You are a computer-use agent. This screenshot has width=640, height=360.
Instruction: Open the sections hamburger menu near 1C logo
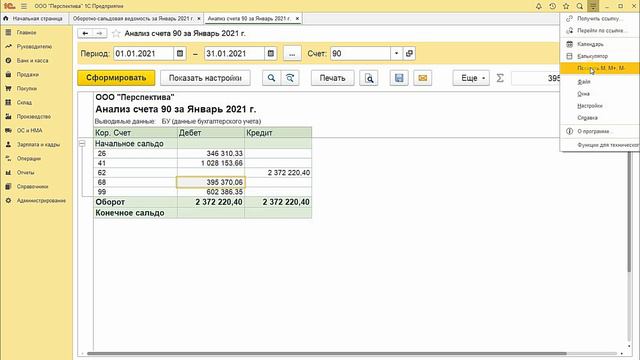coord(24,6)
